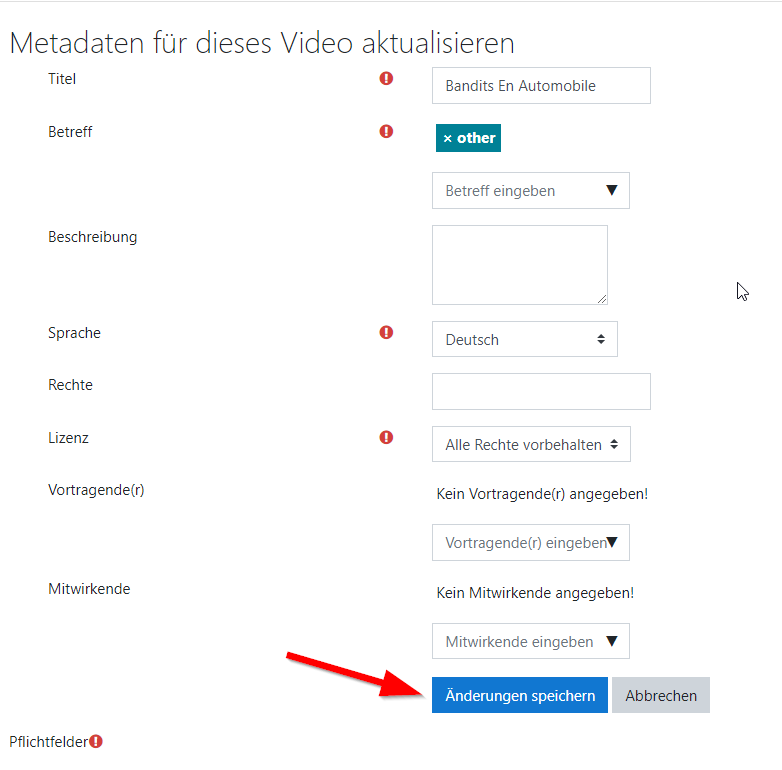
Task: Open the Mitwirkende dropdown arrow
Action: tap(611, 641)
